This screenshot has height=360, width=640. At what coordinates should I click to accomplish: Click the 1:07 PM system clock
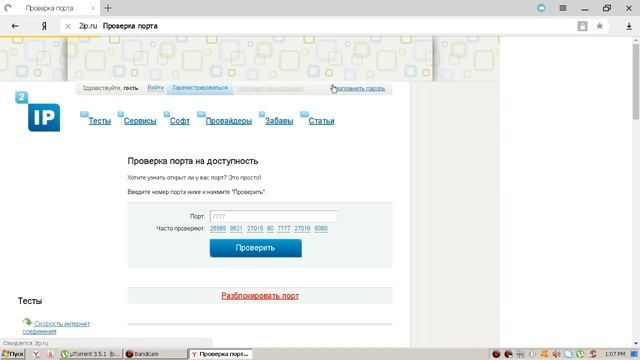pyautogui.click(x=614, y=354)
